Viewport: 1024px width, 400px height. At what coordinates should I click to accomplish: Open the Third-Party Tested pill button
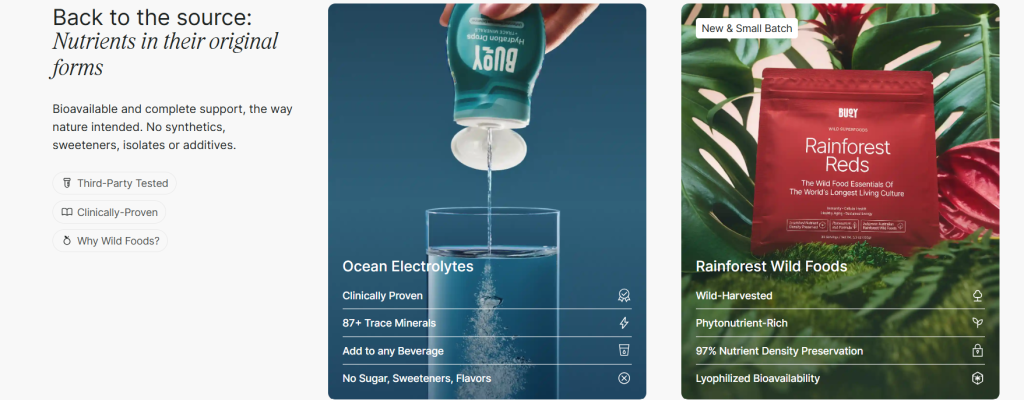pos(114,183)
